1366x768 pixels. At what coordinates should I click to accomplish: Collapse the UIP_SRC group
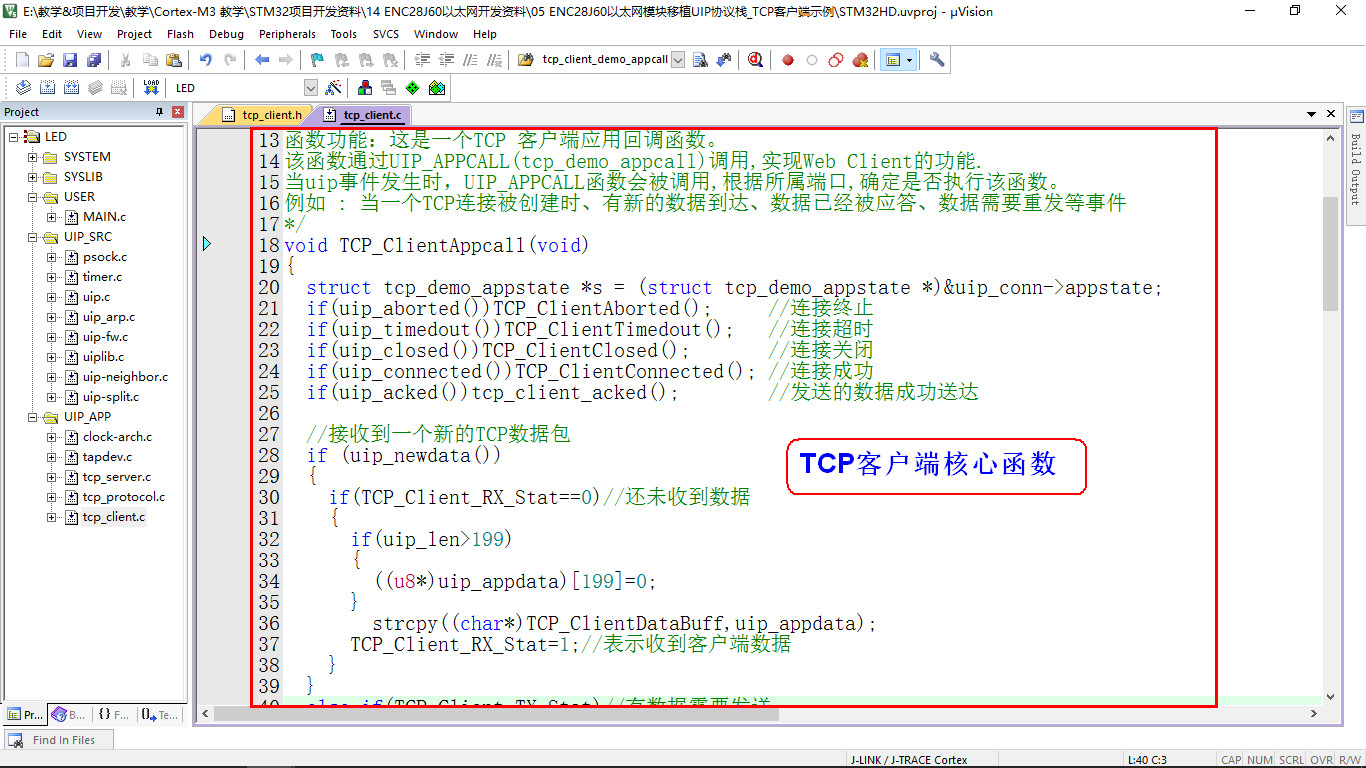[x=33, y=237]
